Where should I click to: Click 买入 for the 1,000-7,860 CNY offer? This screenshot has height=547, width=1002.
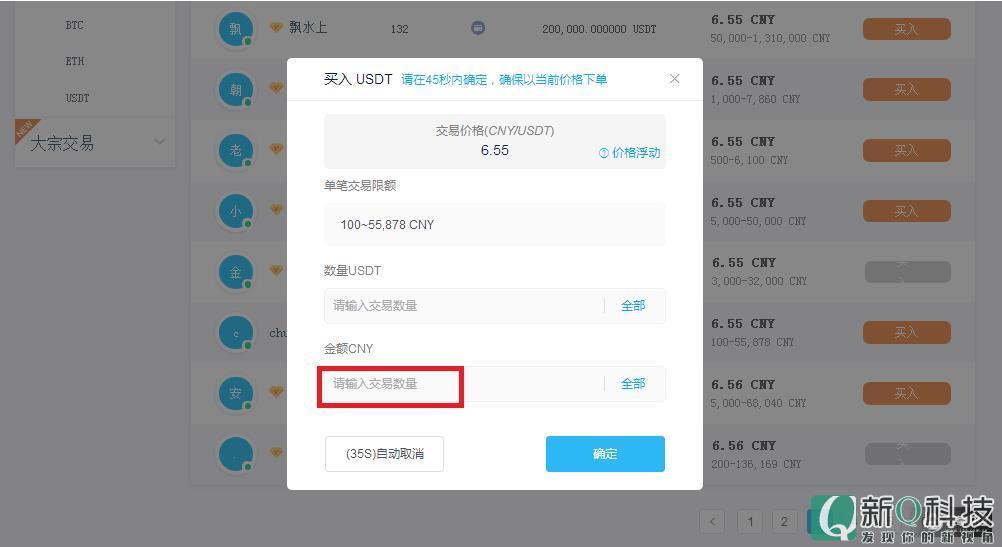tap(906, 89)
